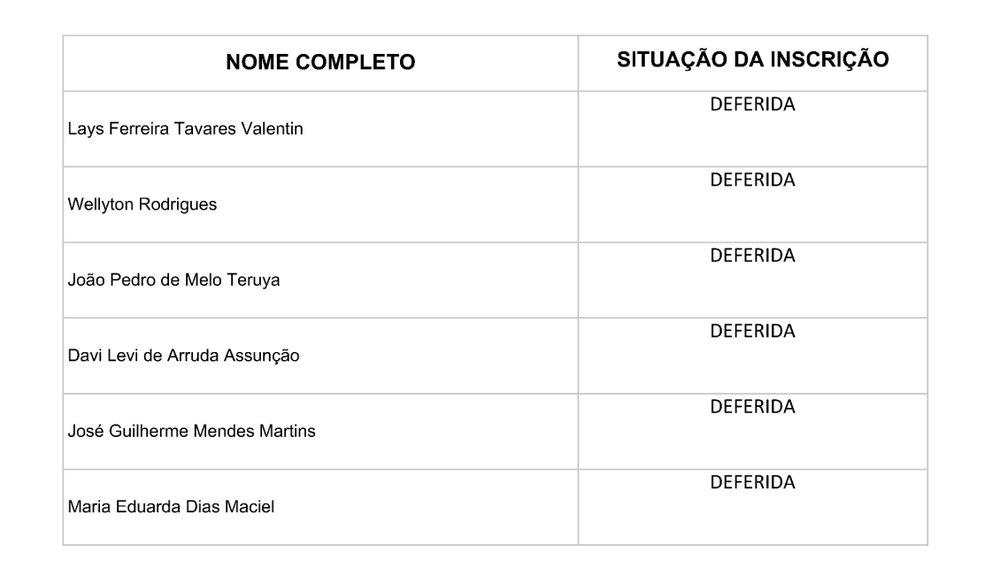Click the word Teruya in third row
This screenshot has width=1000, height=583.
253,280
